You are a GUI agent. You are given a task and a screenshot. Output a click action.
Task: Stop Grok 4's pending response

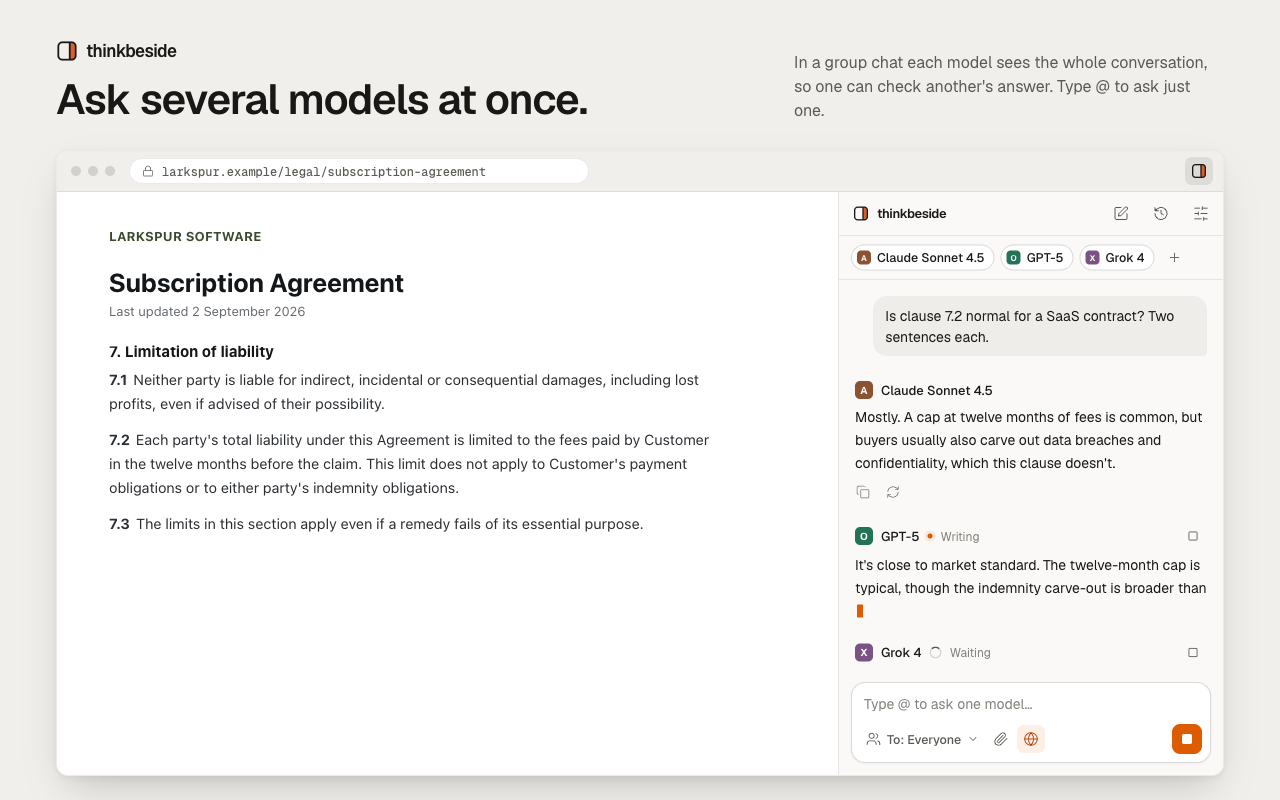click(x=1193, y=652)
